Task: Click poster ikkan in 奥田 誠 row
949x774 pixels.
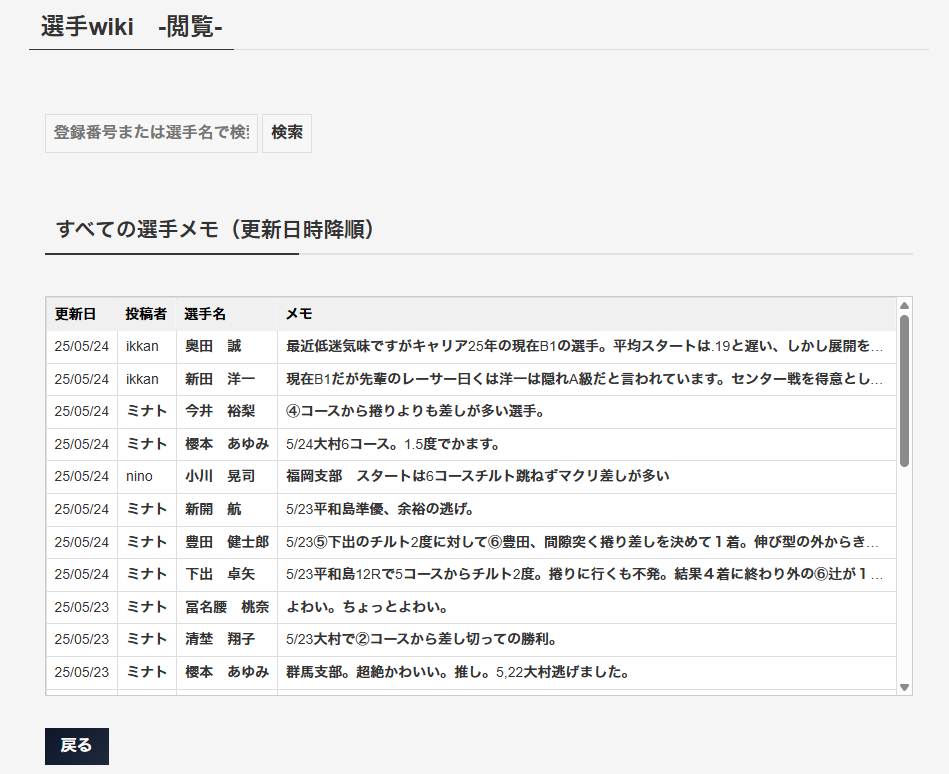Action: [x=142, y=346]
